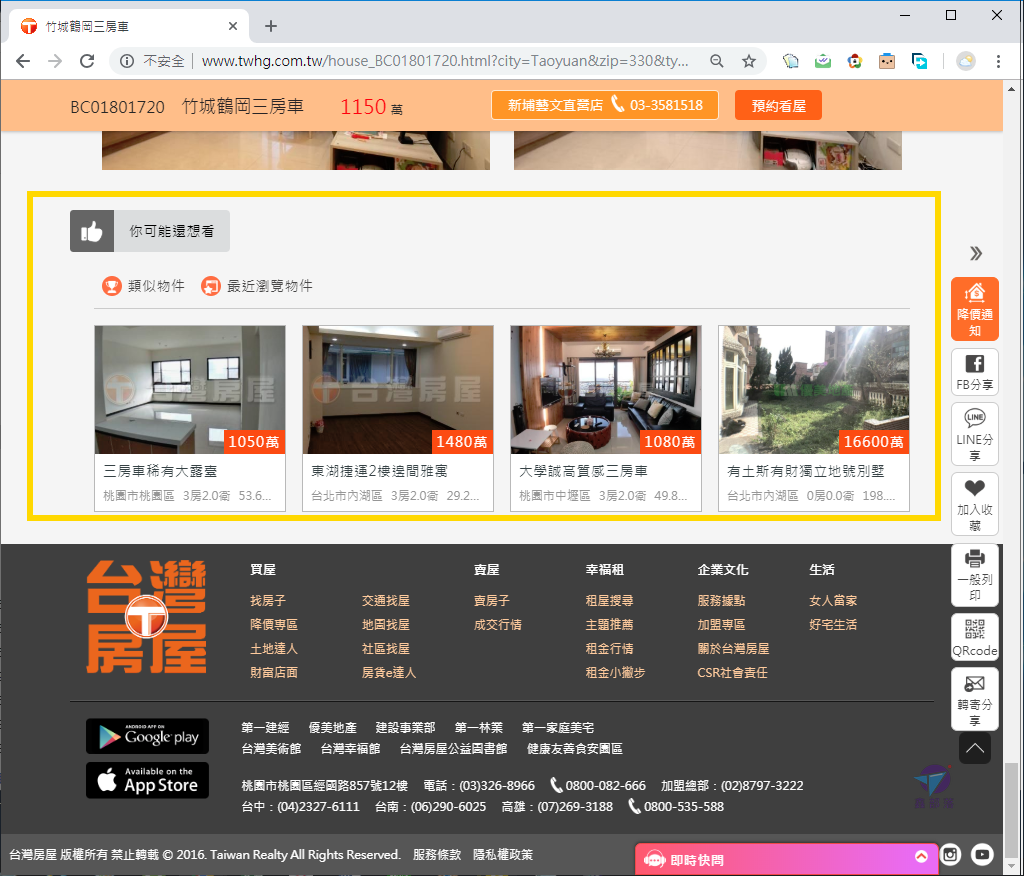
Task: Click the 找房子 footer link
Action: click(x=268, y=600)
